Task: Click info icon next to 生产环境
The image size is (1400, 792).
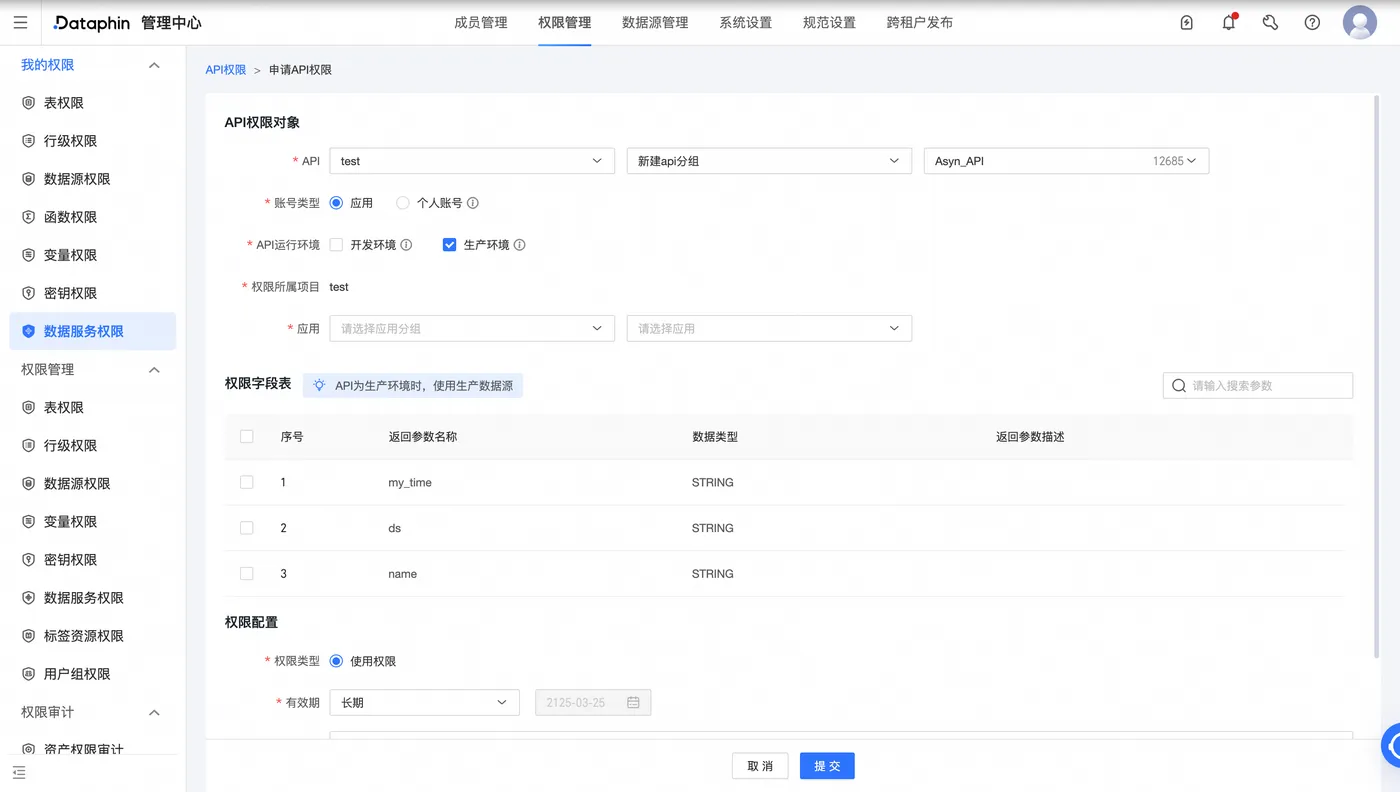Action: point(520,245)
